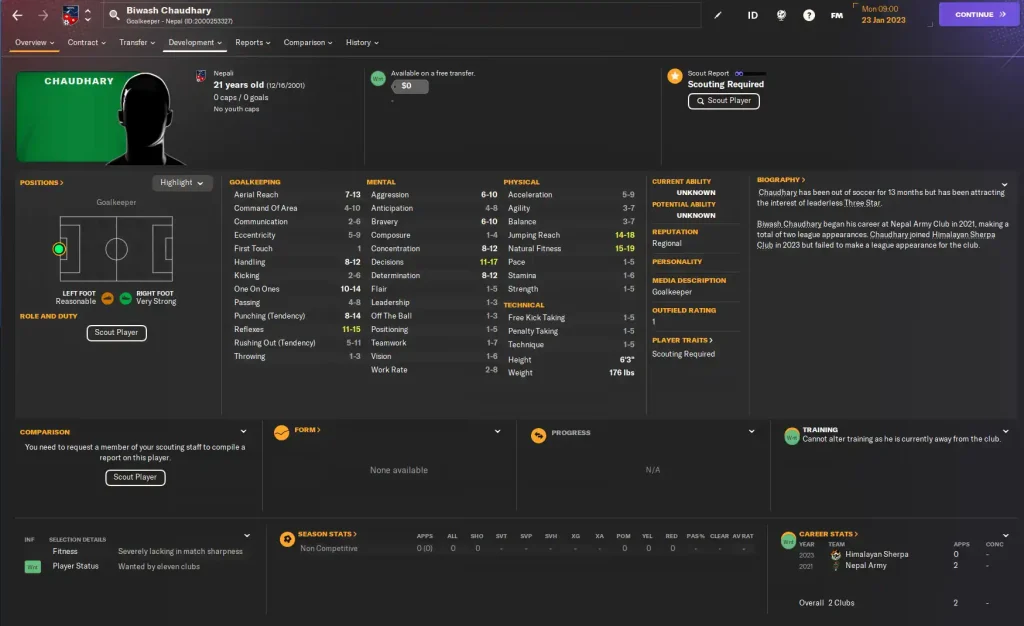The image size is (1024, 626).
Task: Click Nepal Army team name in Career Stats
Action: point(866,566)
